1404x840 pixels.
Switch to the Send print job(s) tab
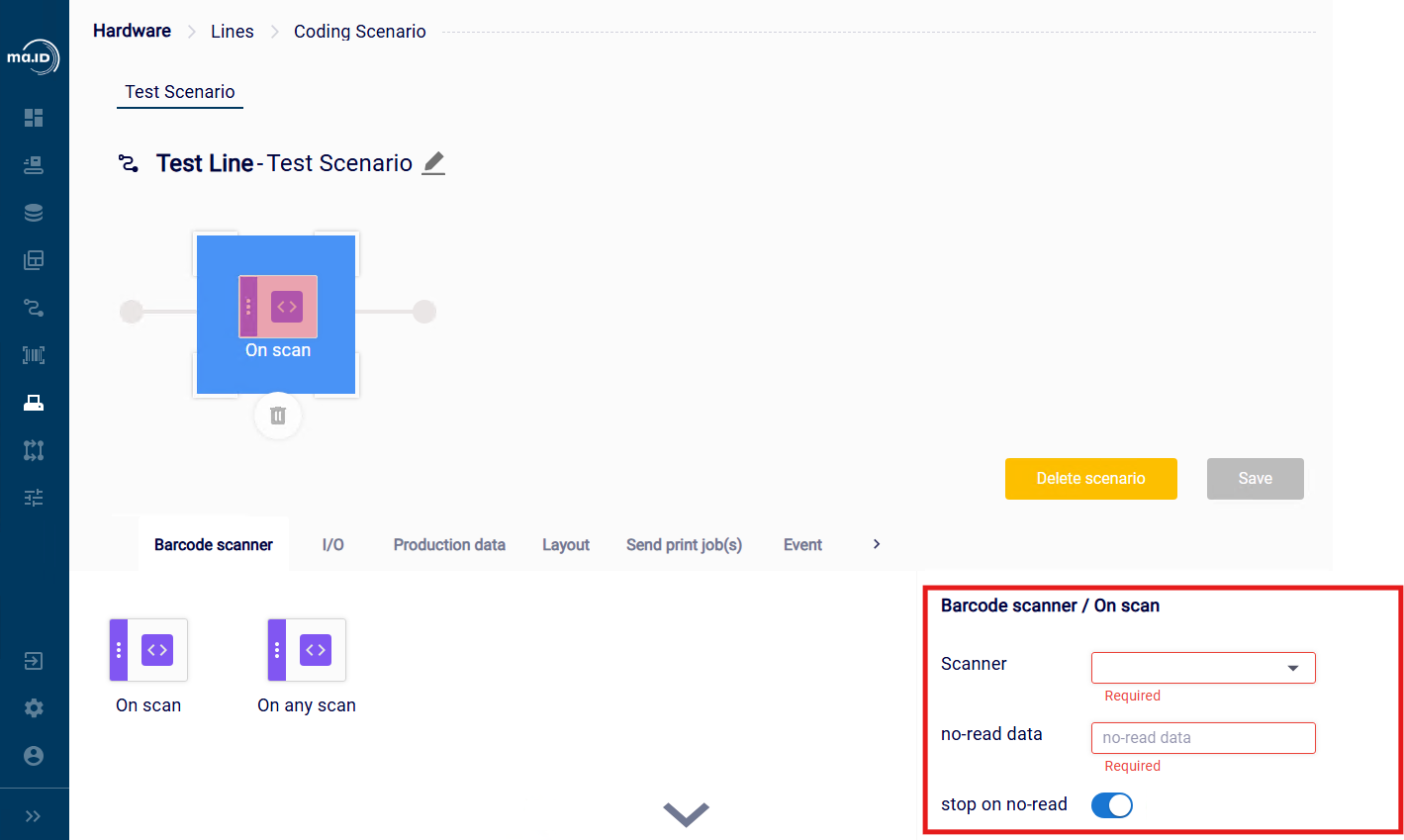[684, 545]
